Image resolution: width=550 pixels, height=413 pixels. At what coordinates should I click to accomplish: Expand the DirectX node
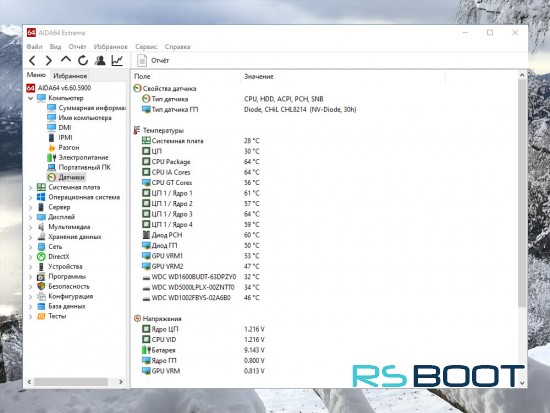31,257
